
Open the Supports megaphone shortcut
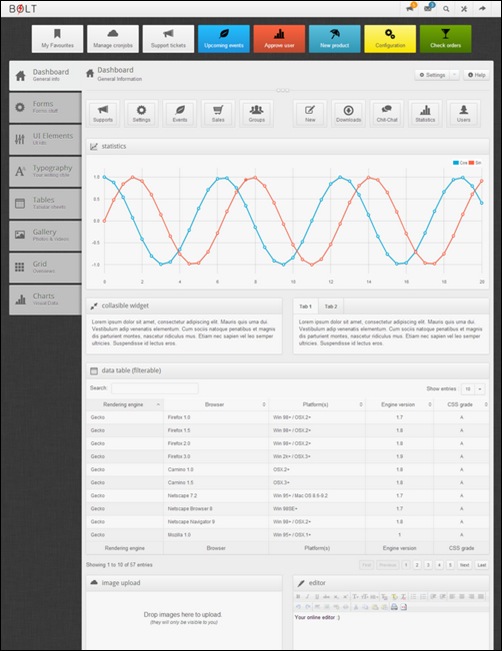point(103,113)
